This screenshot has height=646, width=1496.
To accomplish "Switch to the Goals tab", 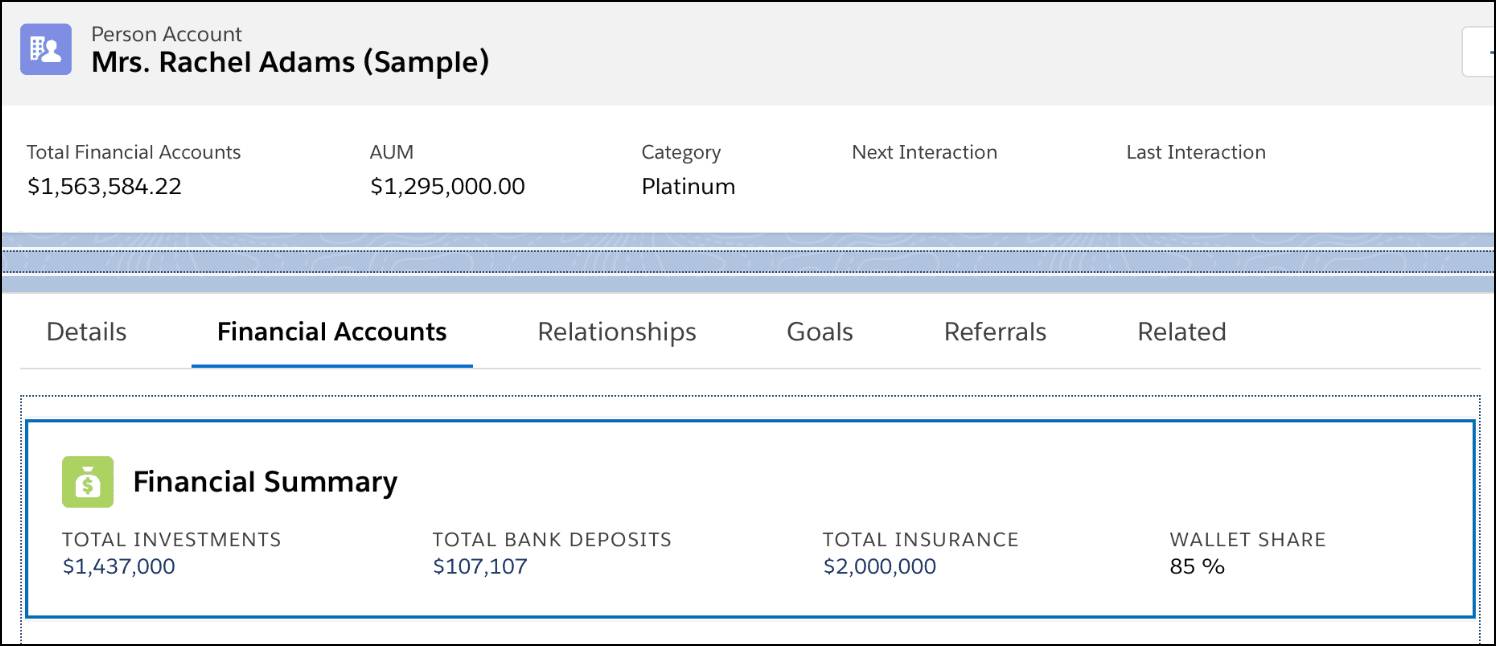I will coord(819,331).
